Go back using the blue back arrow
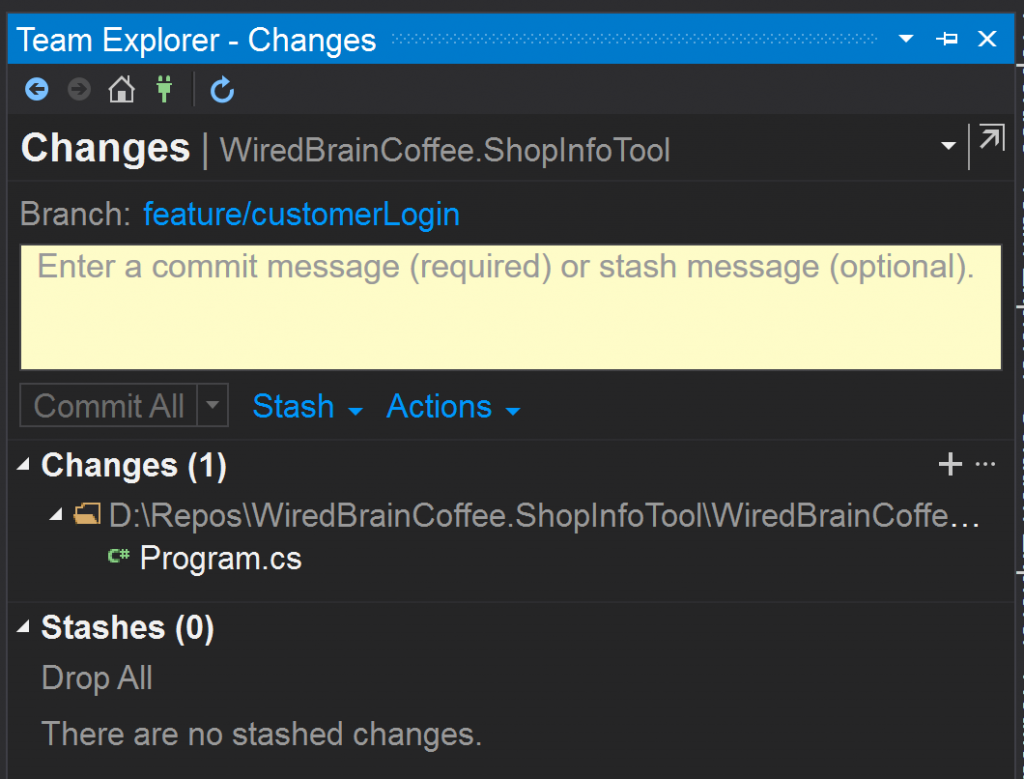The height and width of the screenshot is (779, 1024). coord(37,89)
